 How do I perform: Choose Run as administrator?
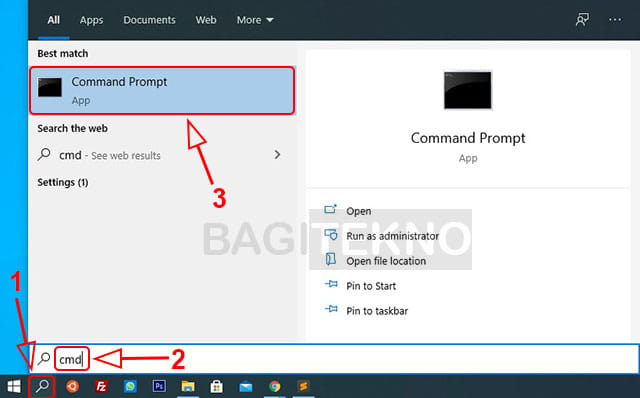[393, 236]
